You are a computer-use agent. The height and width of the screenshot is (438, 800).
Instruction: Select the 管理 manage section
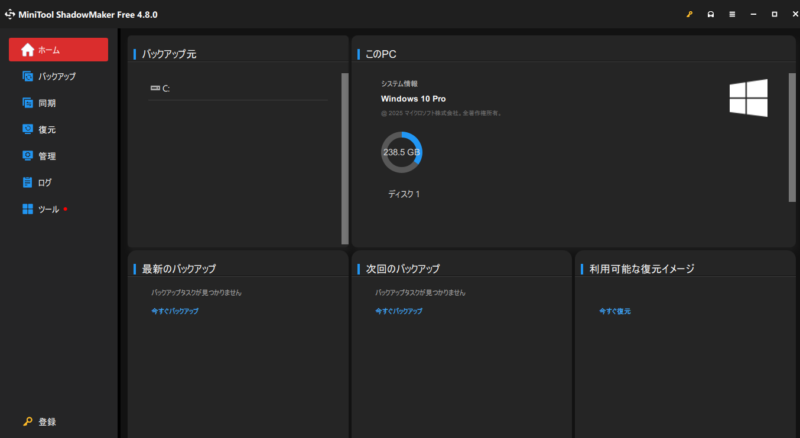point(46,156)
